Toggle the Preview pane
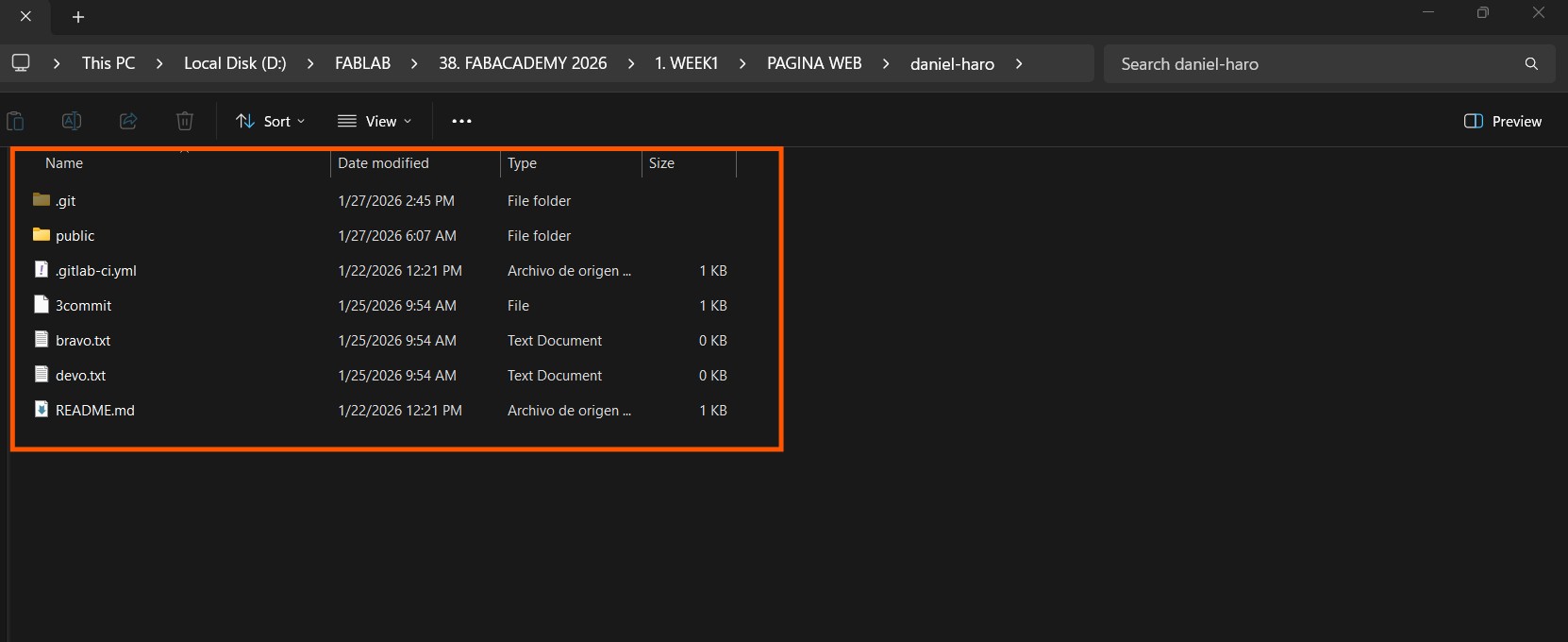 1503,121
